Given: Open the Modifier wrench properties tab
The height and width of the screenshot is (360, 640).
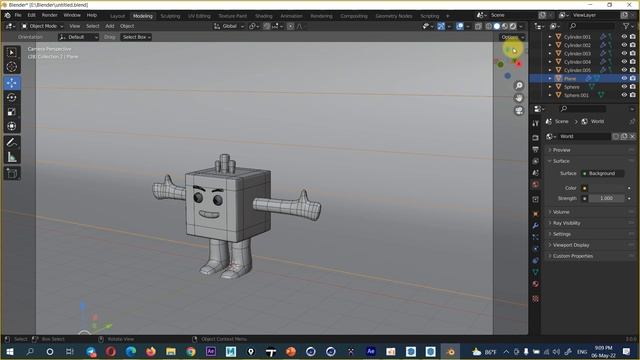Looking at the screenshot, I should point(536,226).
